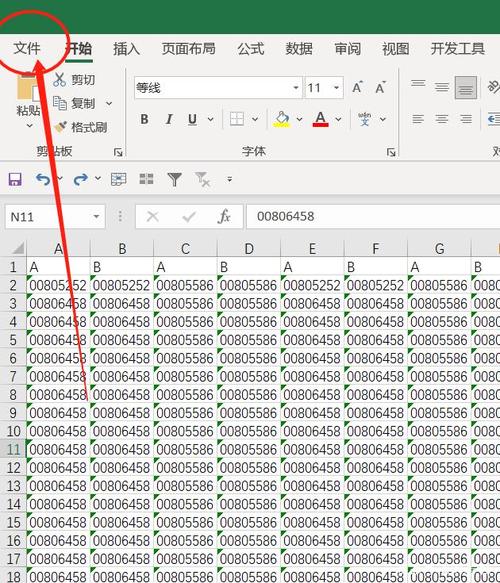Expand the redo history dropdown
The width and height of the screenshot is (500, 583).
[98, 178]
